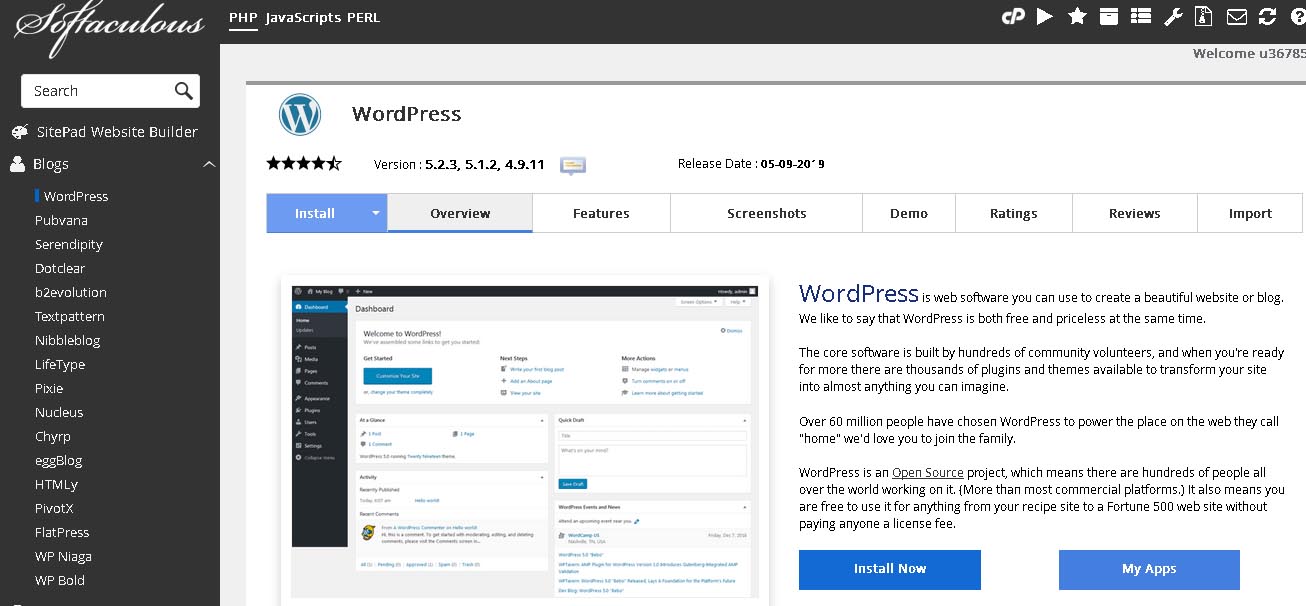The width and height of the screenshot is (1306, 606).
Task: Switch to the Features tab
Action: tap(601, 213)
